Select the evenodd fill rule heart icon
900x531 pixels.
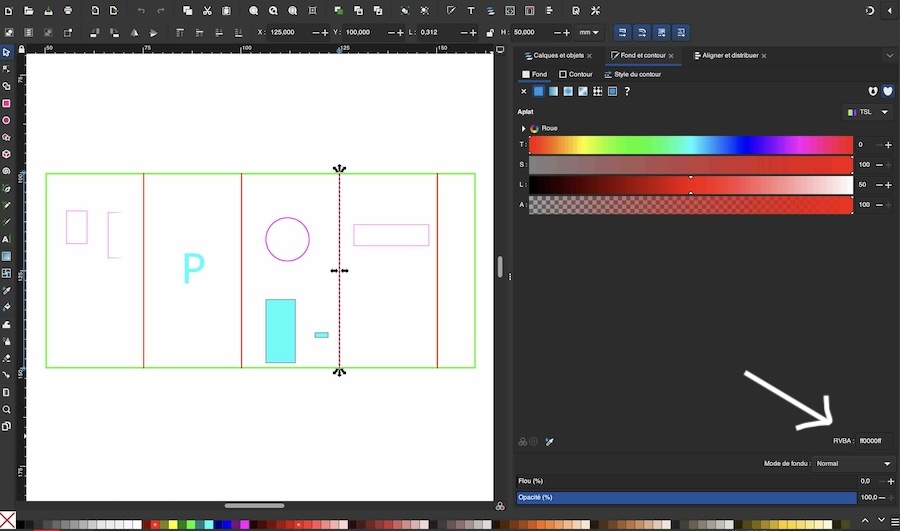(x=873, y=91)
